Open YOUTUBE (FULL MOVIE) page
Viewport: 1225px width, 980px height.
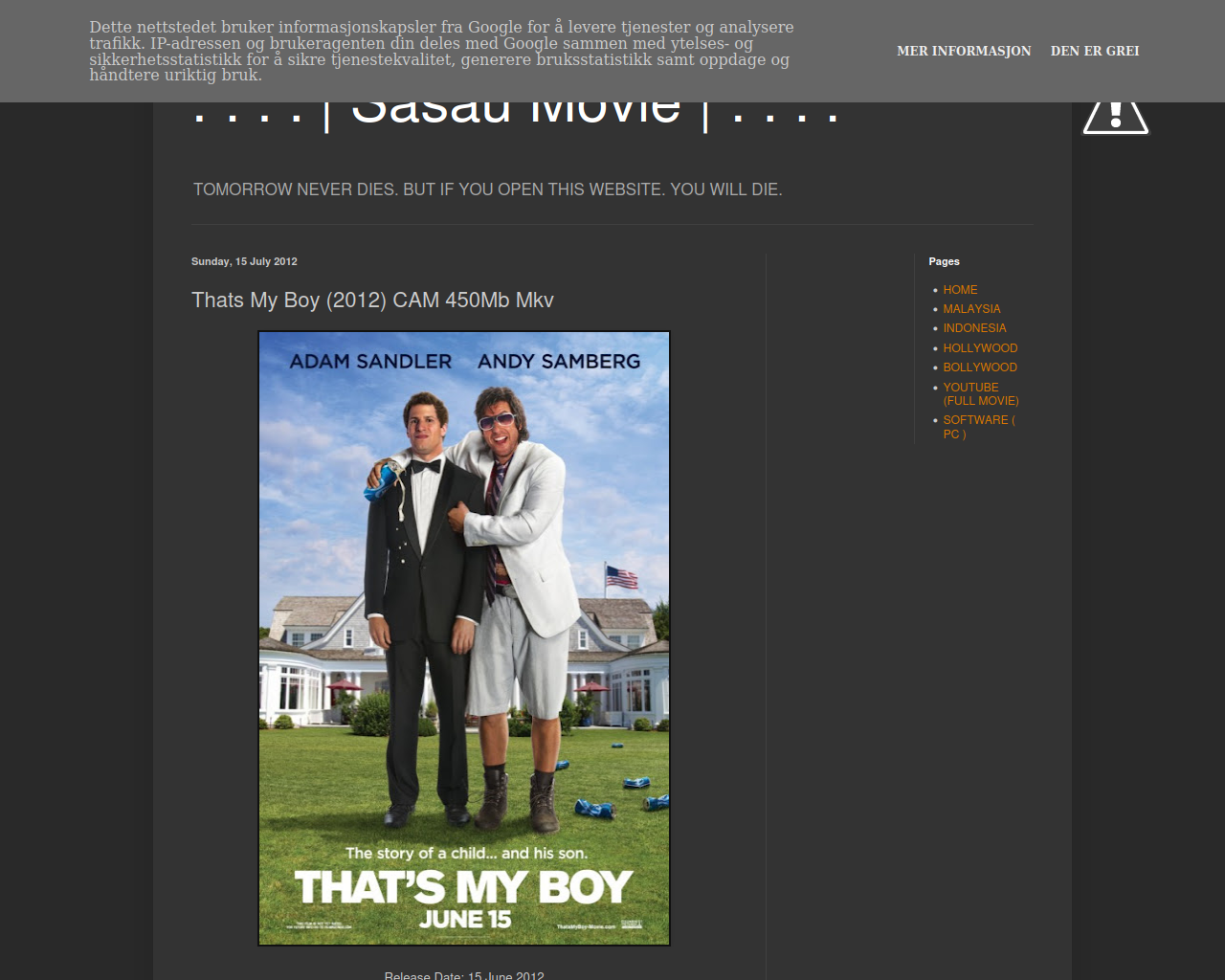coord(981,394)
